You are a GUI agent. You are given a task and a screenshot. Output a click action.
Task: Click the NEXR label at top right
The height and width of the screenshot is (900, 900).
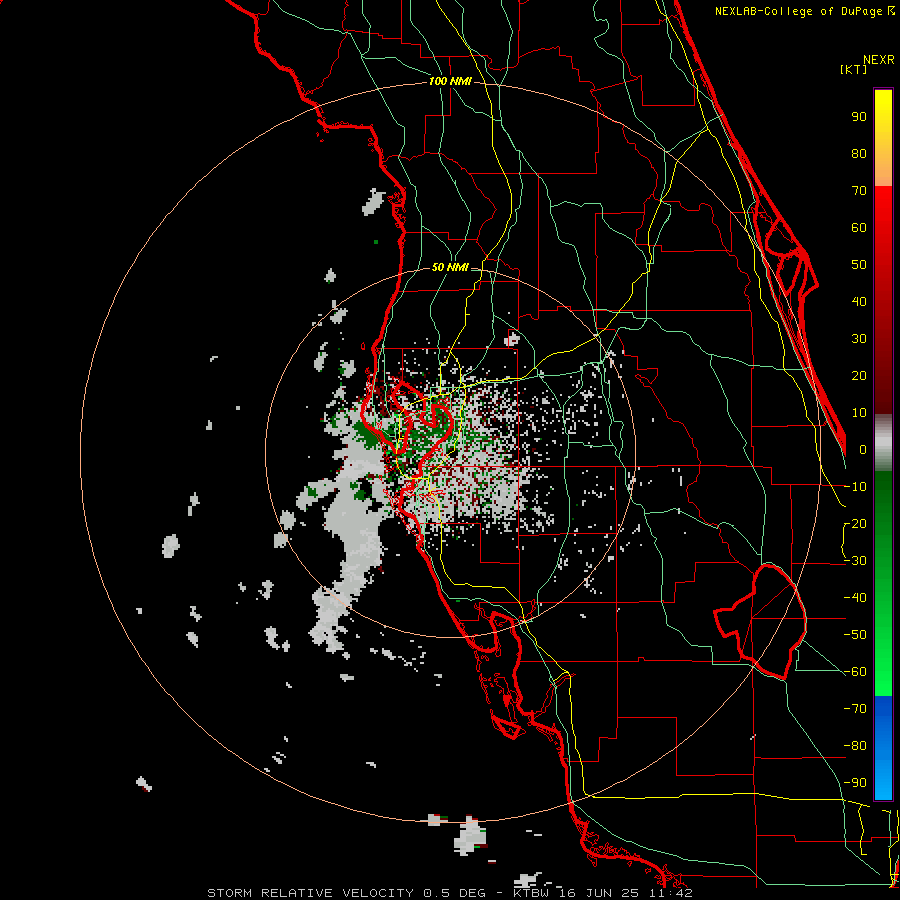click(879, 60)
